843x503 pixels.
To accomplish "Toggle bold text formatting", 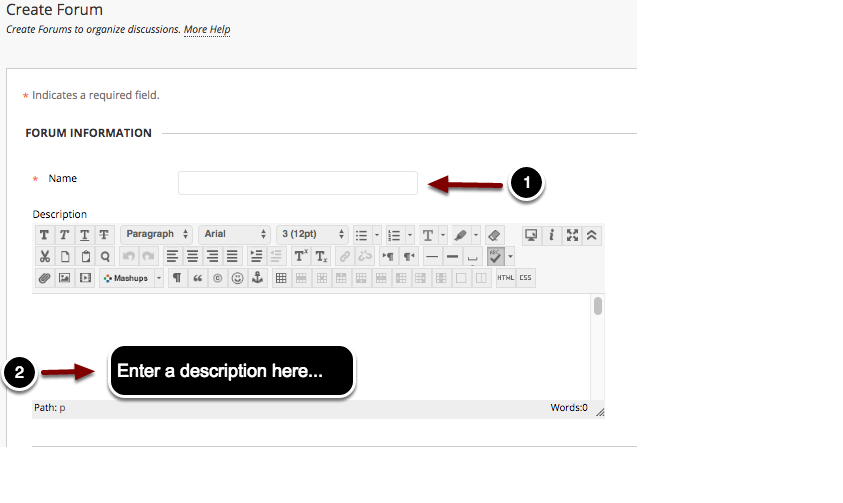I will click(x=44, y=235).
